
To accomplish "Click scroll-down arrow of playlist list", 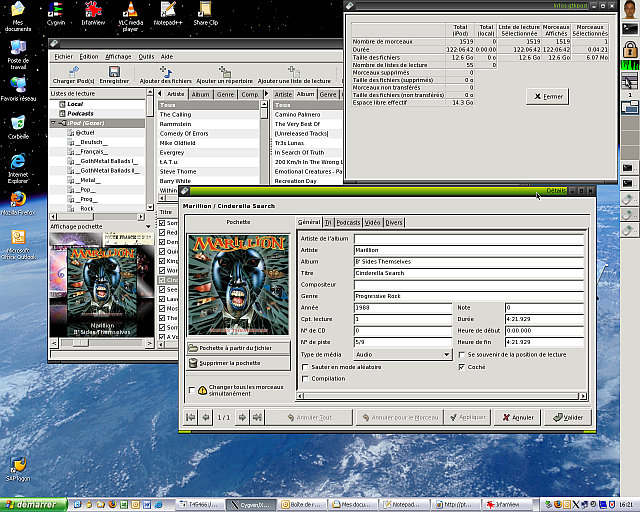I will (x=150, y=207).
